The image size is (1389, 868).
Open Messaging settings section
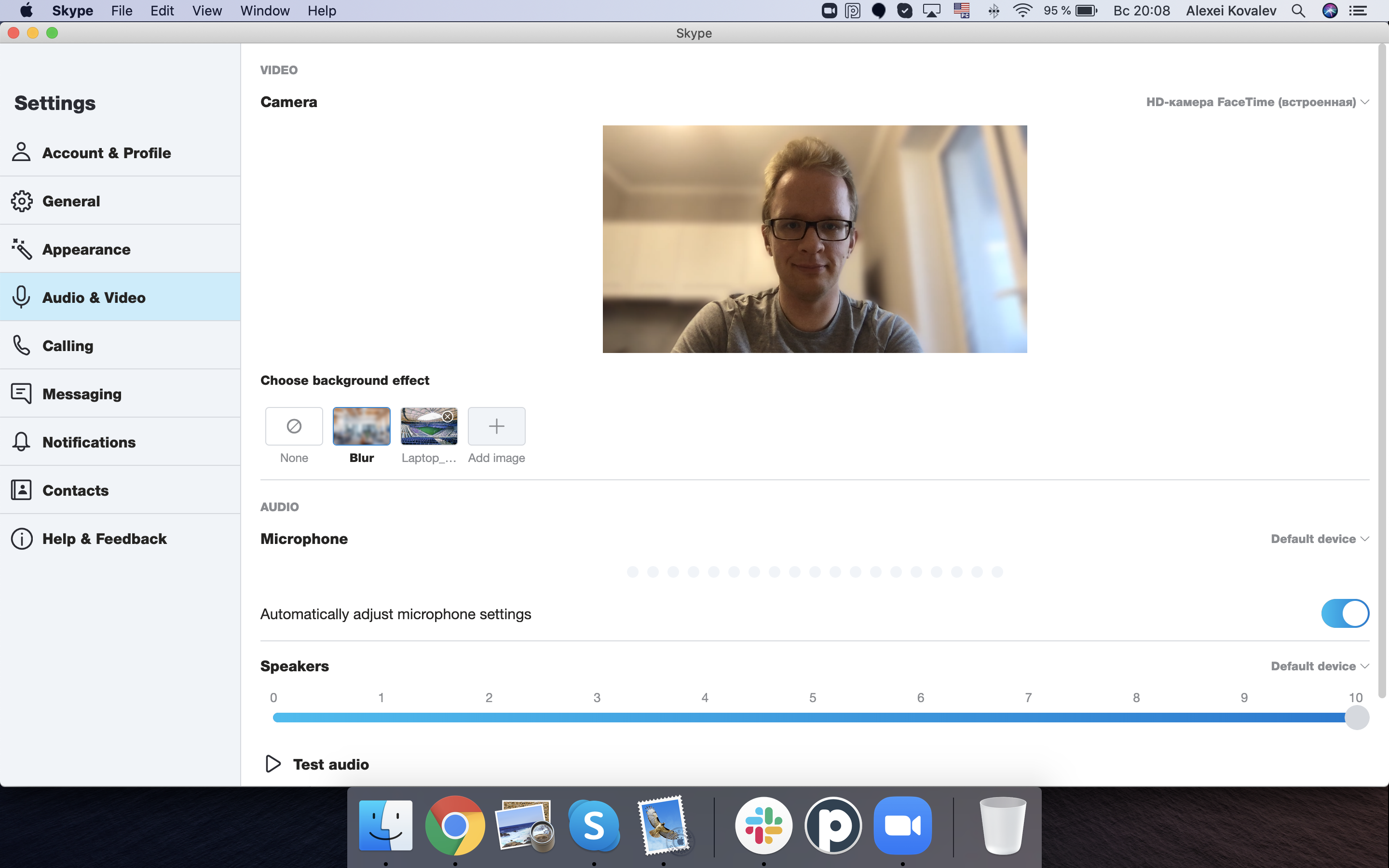[120, 394]
